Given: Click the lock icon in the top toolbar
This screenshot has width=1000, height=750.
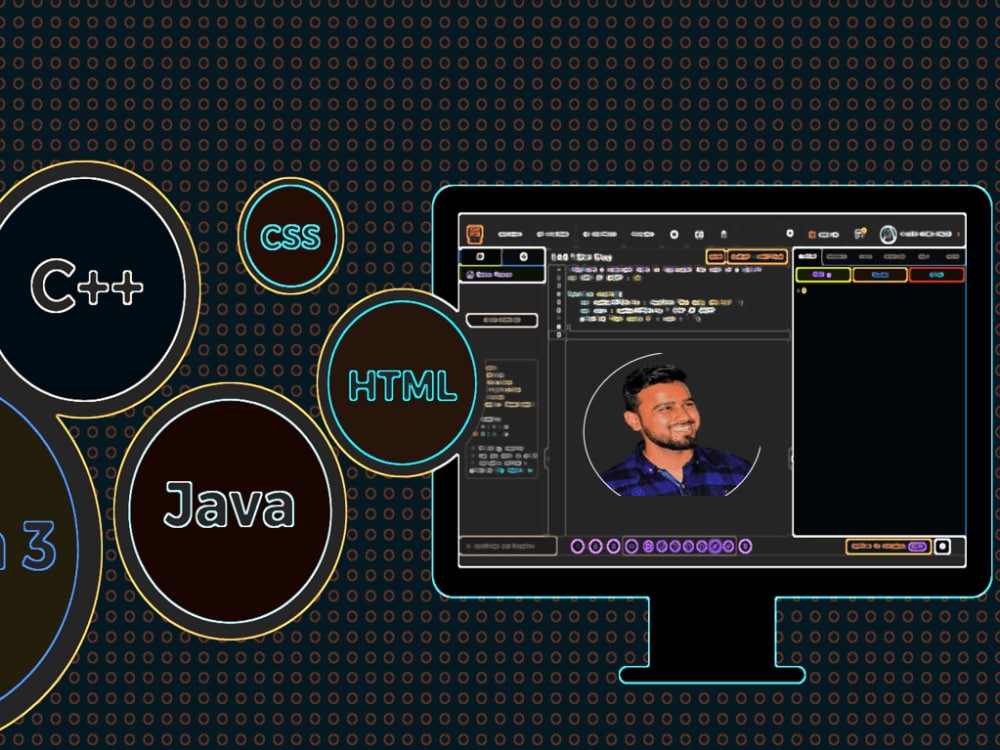Looking at the screenshot, I should point(723,231).
